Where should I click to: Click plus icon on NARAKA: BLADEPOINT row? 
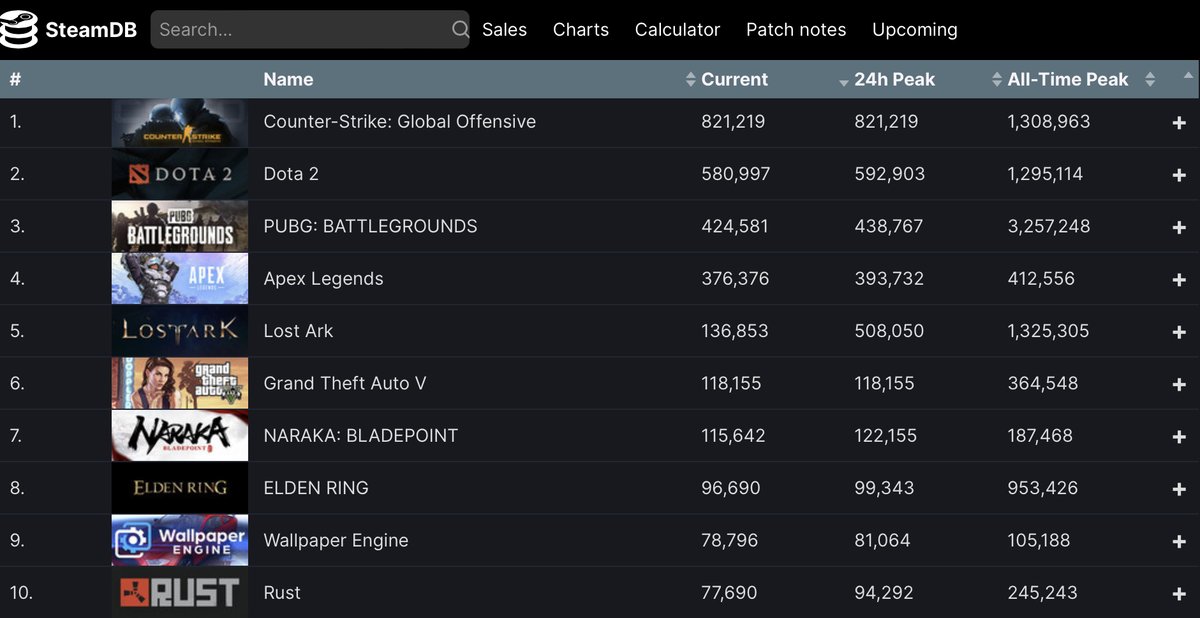coord(1179,437)
